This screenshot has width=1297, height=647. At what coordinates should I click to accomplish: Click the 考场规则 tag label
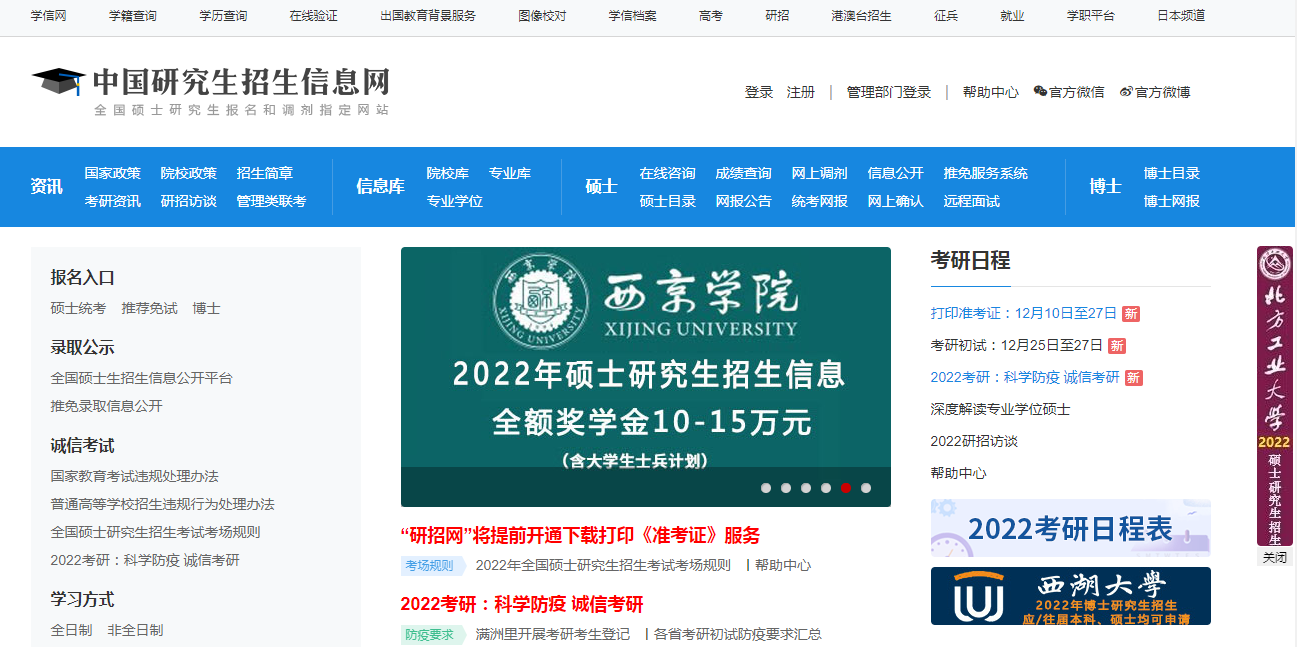[x=432, y=565]
